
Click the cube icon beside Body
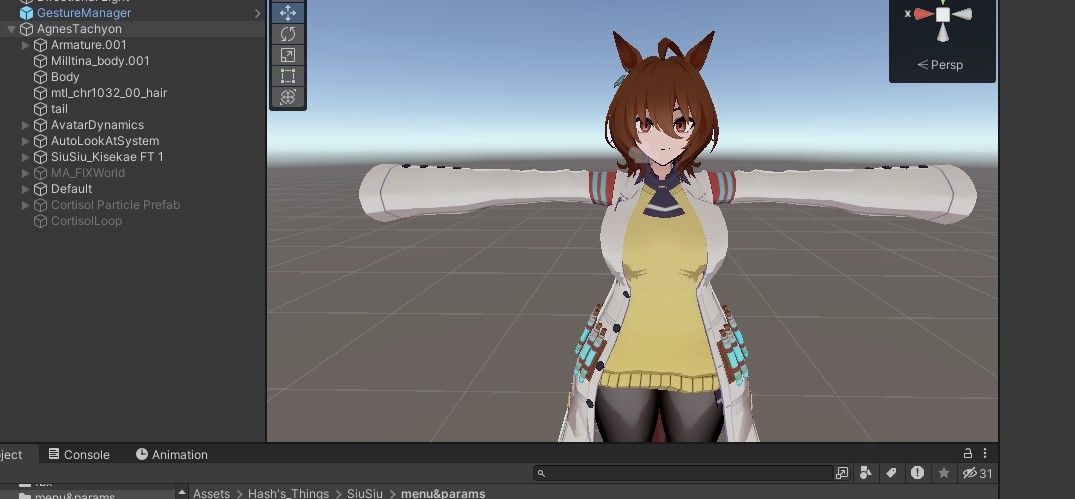(40, 77)
